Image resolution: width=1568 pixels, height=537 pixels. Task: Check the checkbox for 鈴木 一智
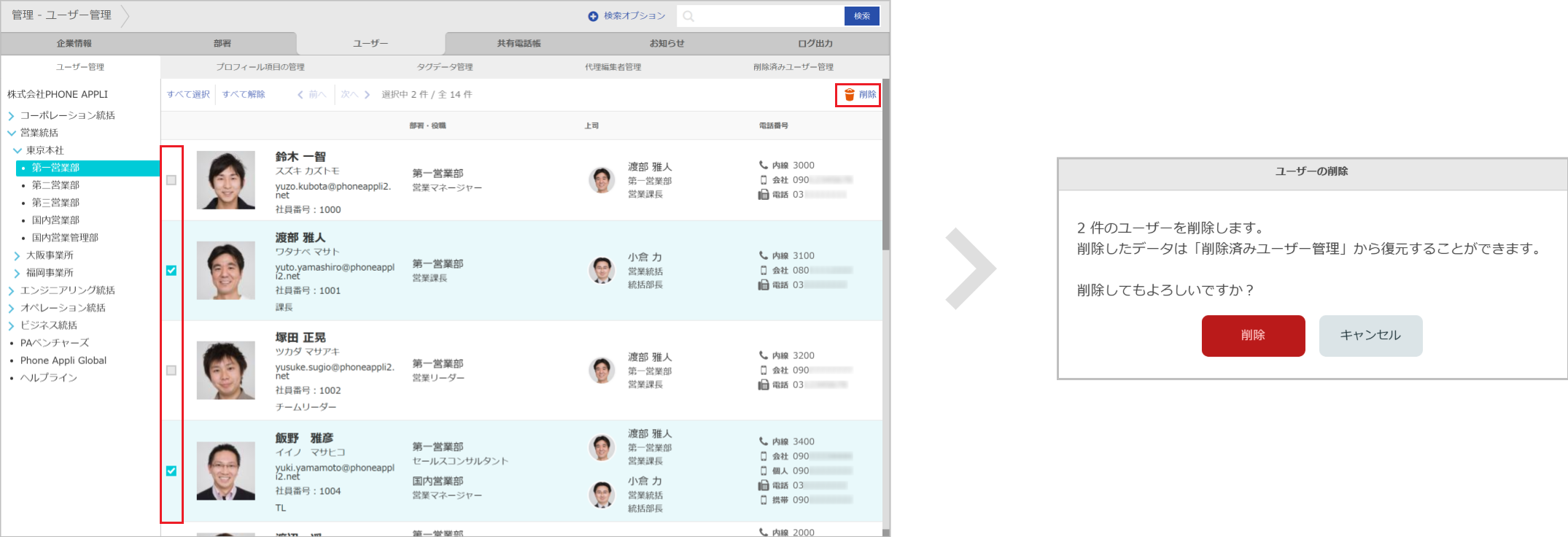(171, 180)
